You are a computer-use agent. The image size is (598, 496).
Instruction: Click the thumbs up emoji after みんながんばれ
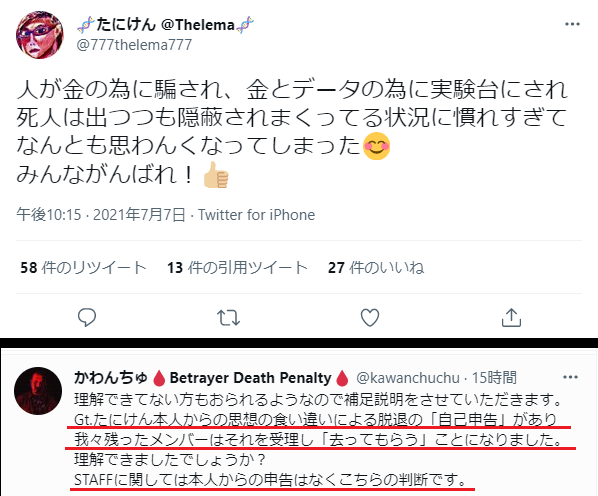(216, 175)
